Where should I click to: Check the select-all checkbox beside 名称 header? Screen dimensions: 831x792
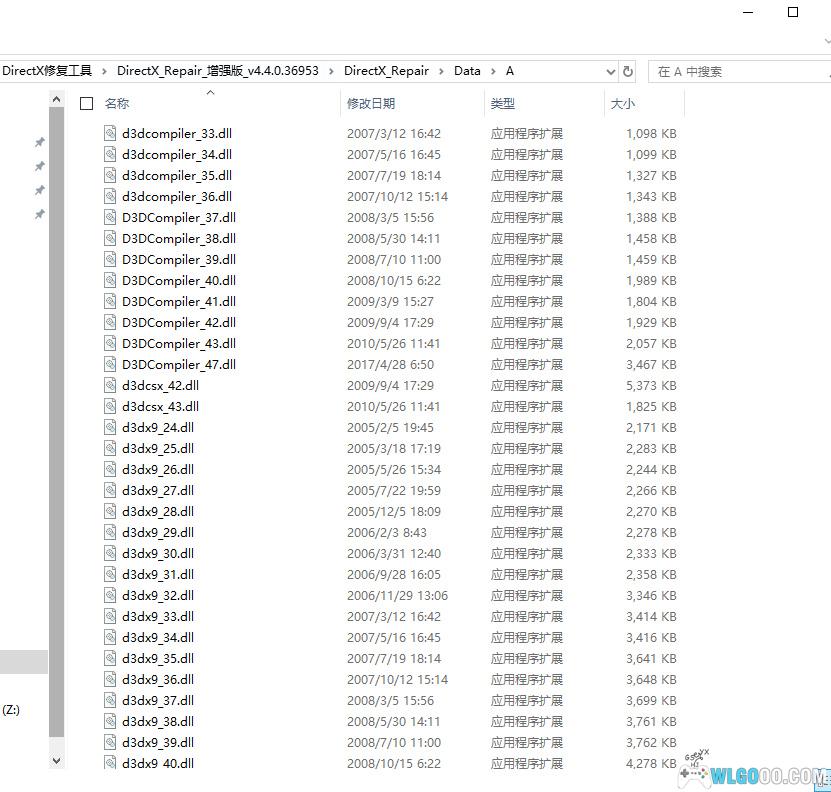(x=86, y=103)
